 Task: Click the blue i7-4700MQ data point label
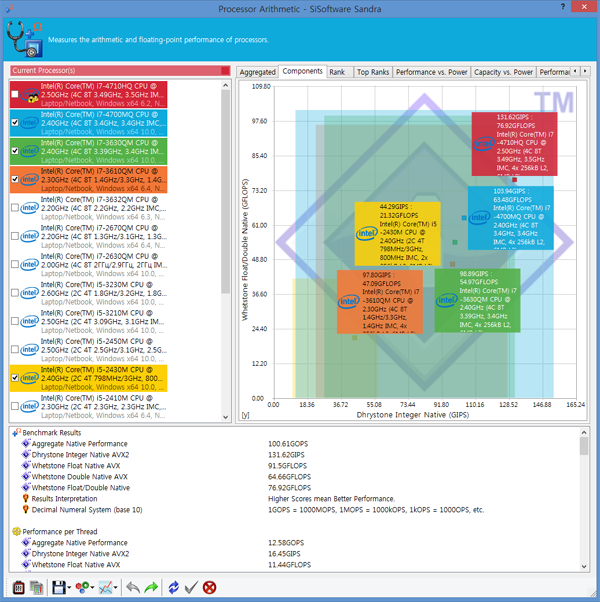pos(511,218)
